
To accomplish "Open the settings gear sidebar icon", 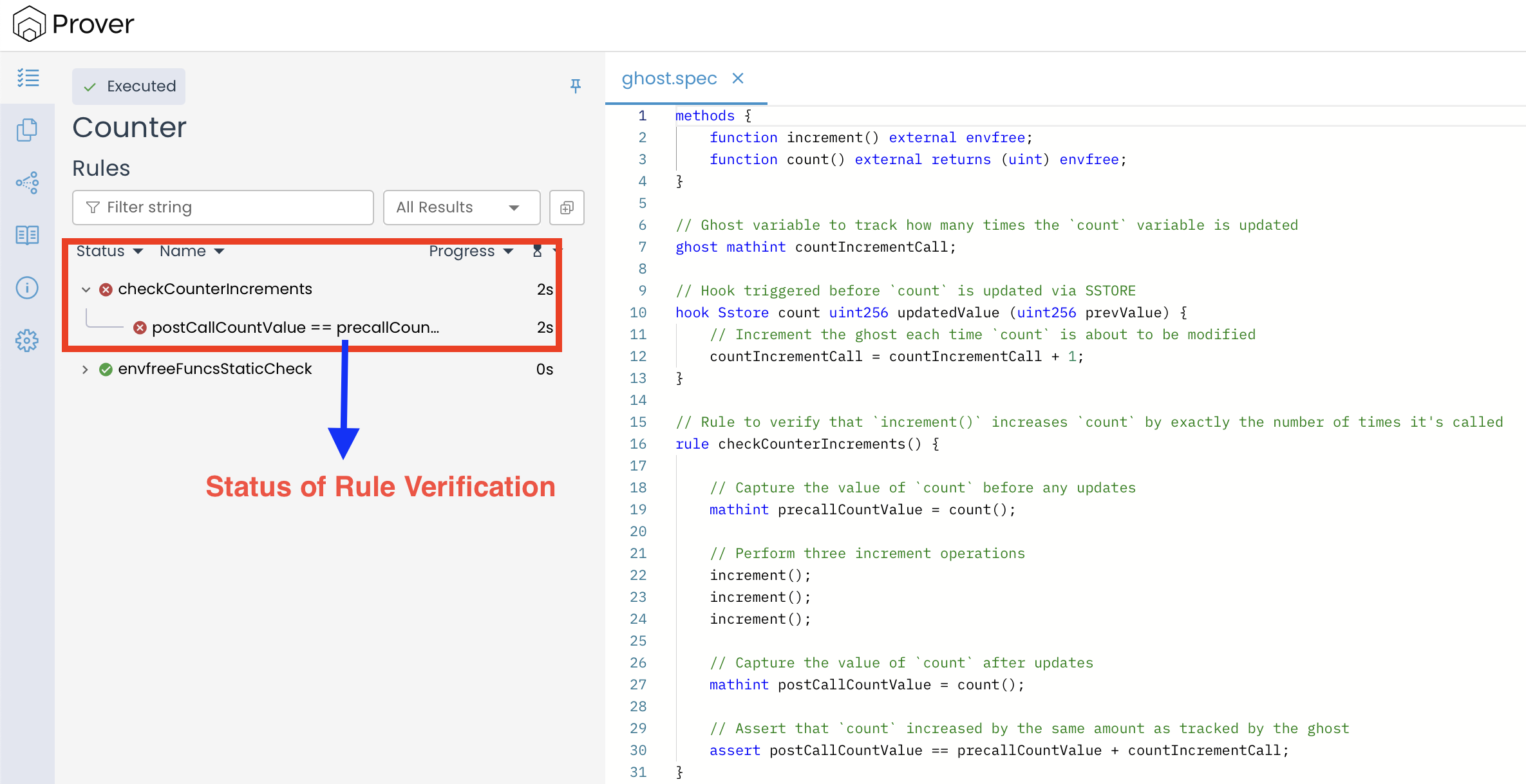I will pyautogui.click(x=27, y=341).
